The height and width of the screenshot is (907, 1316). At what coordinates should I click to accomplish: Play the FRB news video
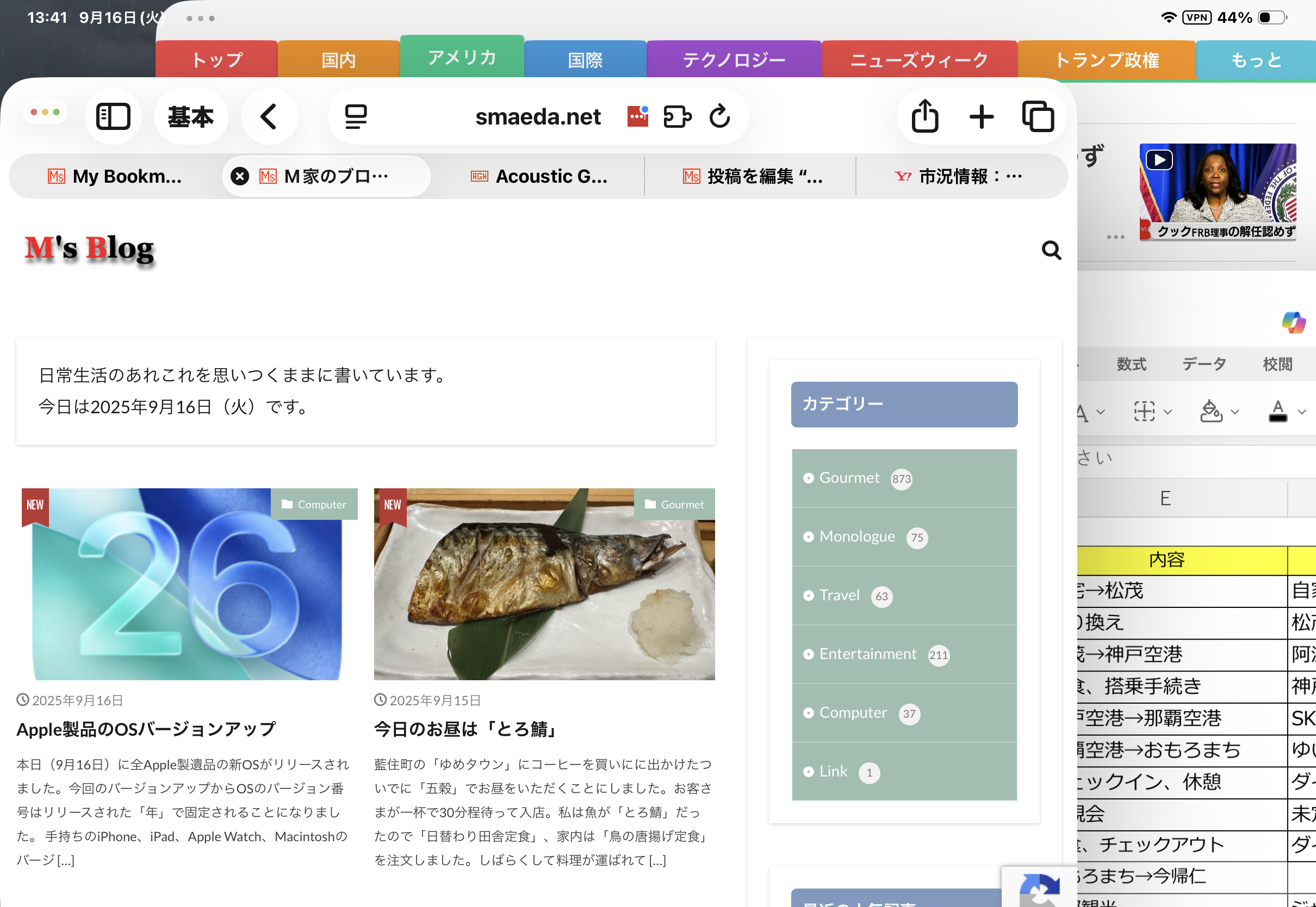pyautogui.click(x=1159, y=160)
